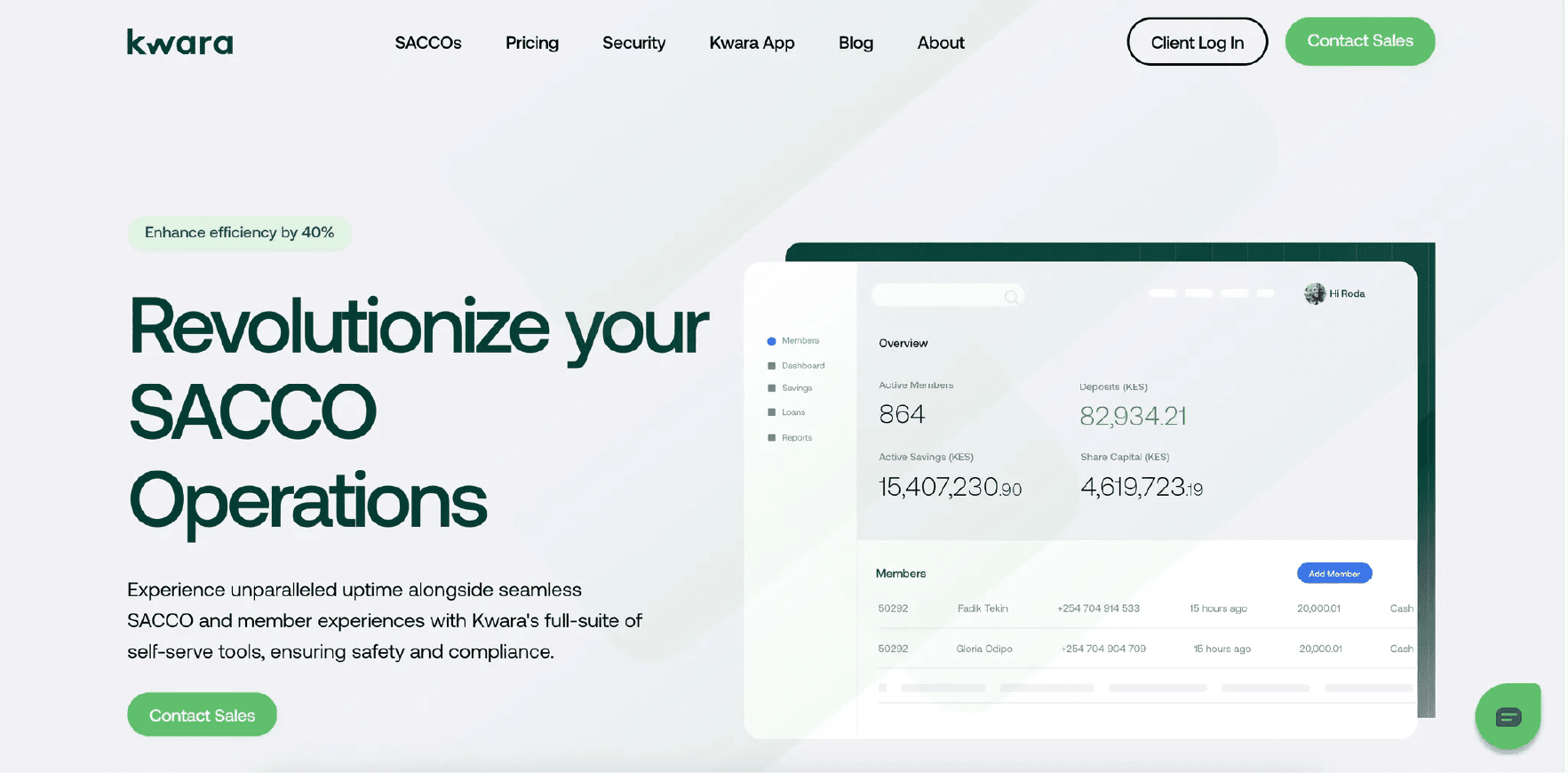Click the 864 active members value
Viewport: 1568px width, 773px height.
pos(902,415)
